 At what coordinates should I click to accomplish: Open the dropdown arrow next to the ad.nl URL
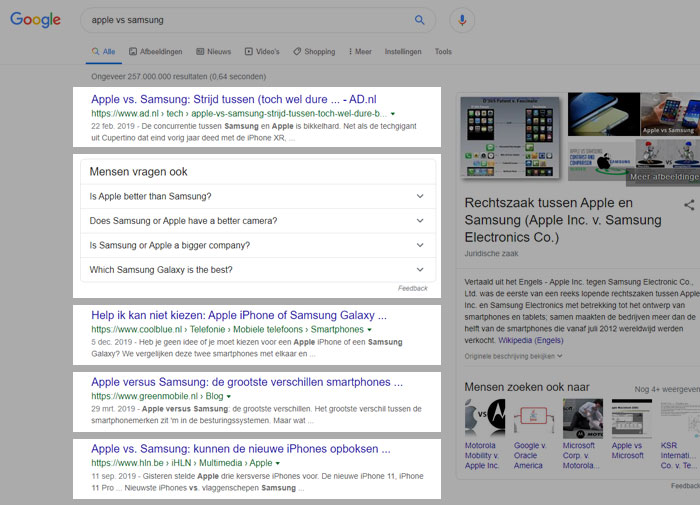393,114
